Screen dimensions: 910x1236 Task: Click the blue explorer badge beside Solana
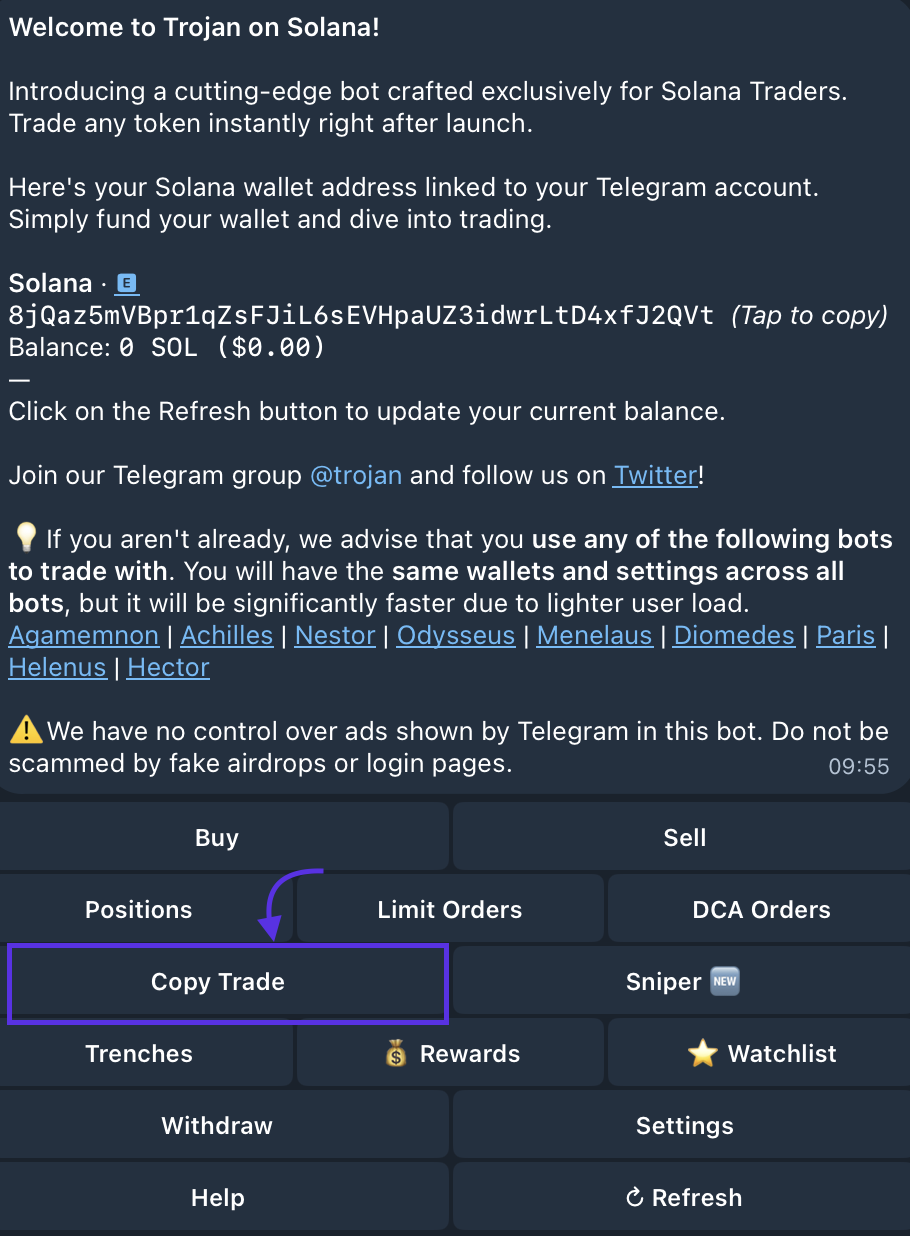(x=127, y=284)
